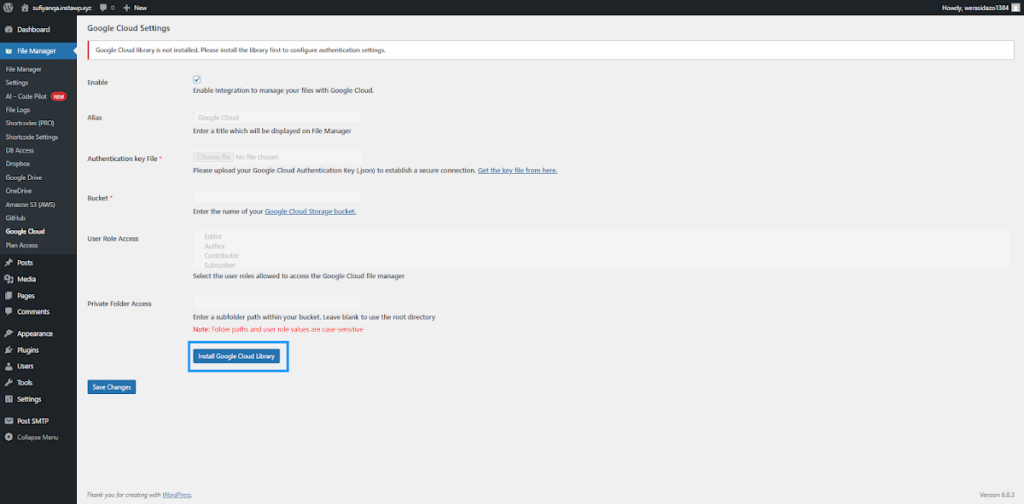Click the WordPress logo in admin bar
This screenshot has width=1024, height=504.
click(8, 7)
